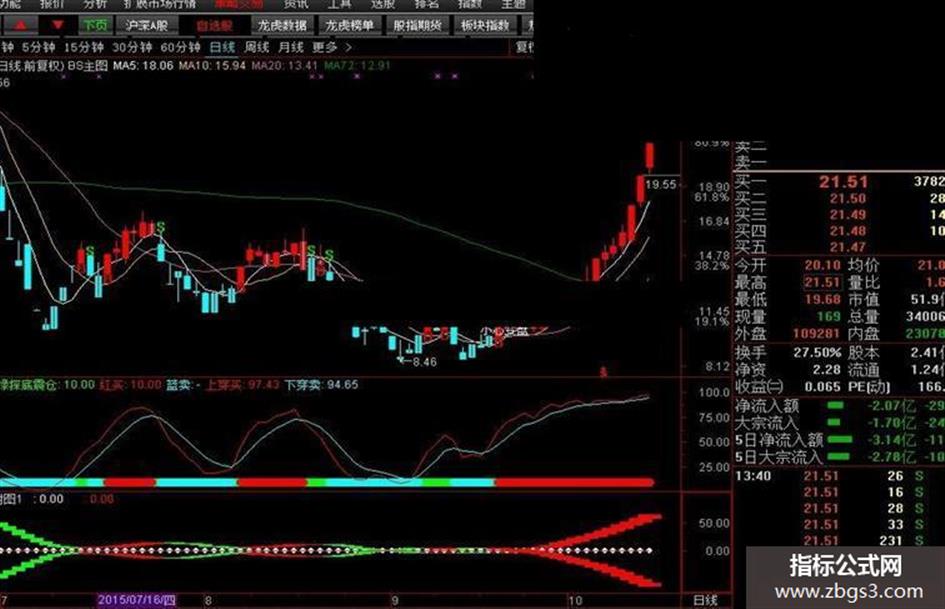This screenshot has height=609, width=945.
Task: Switch chart to 周线 weekly period
Action: tap(257, 47)
